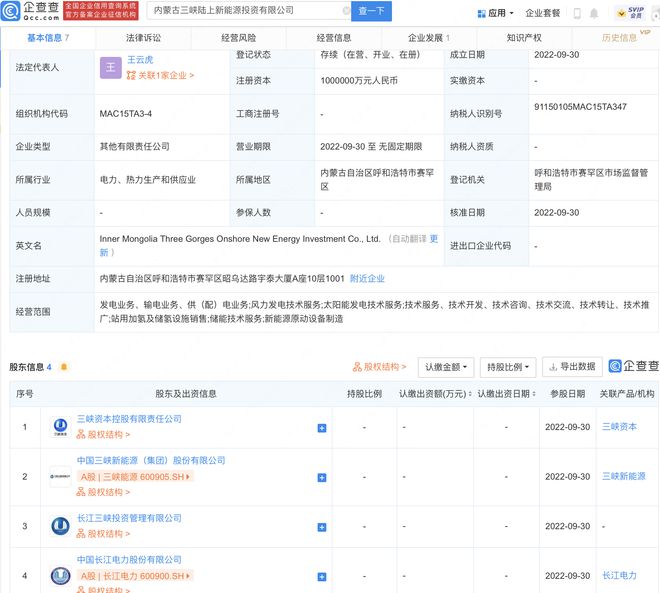
Task: Open 三峡新能源 related product link
Action: pos(623,476)
